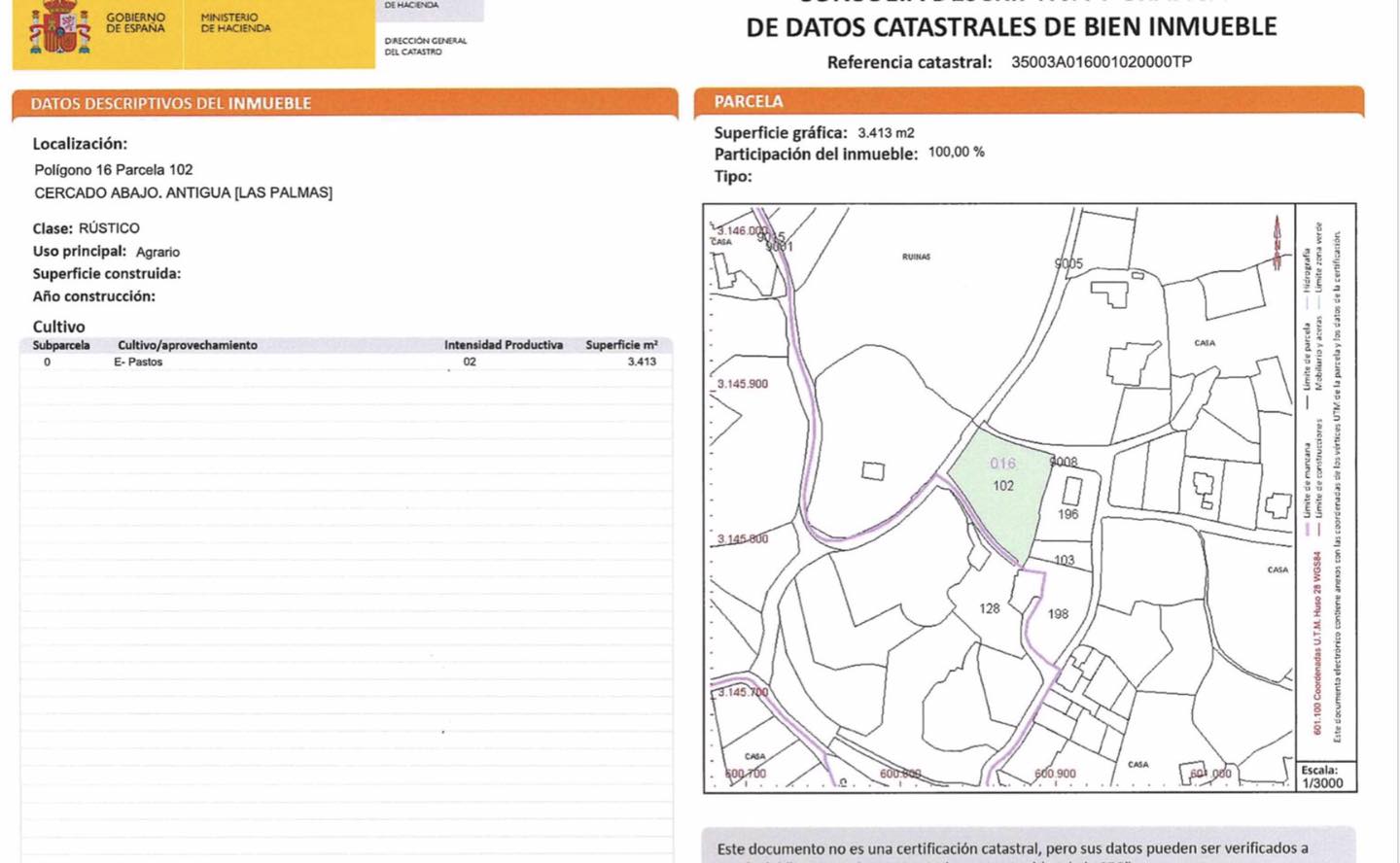Click the north arrow on the map
1400x863 pixels.
1277,242
